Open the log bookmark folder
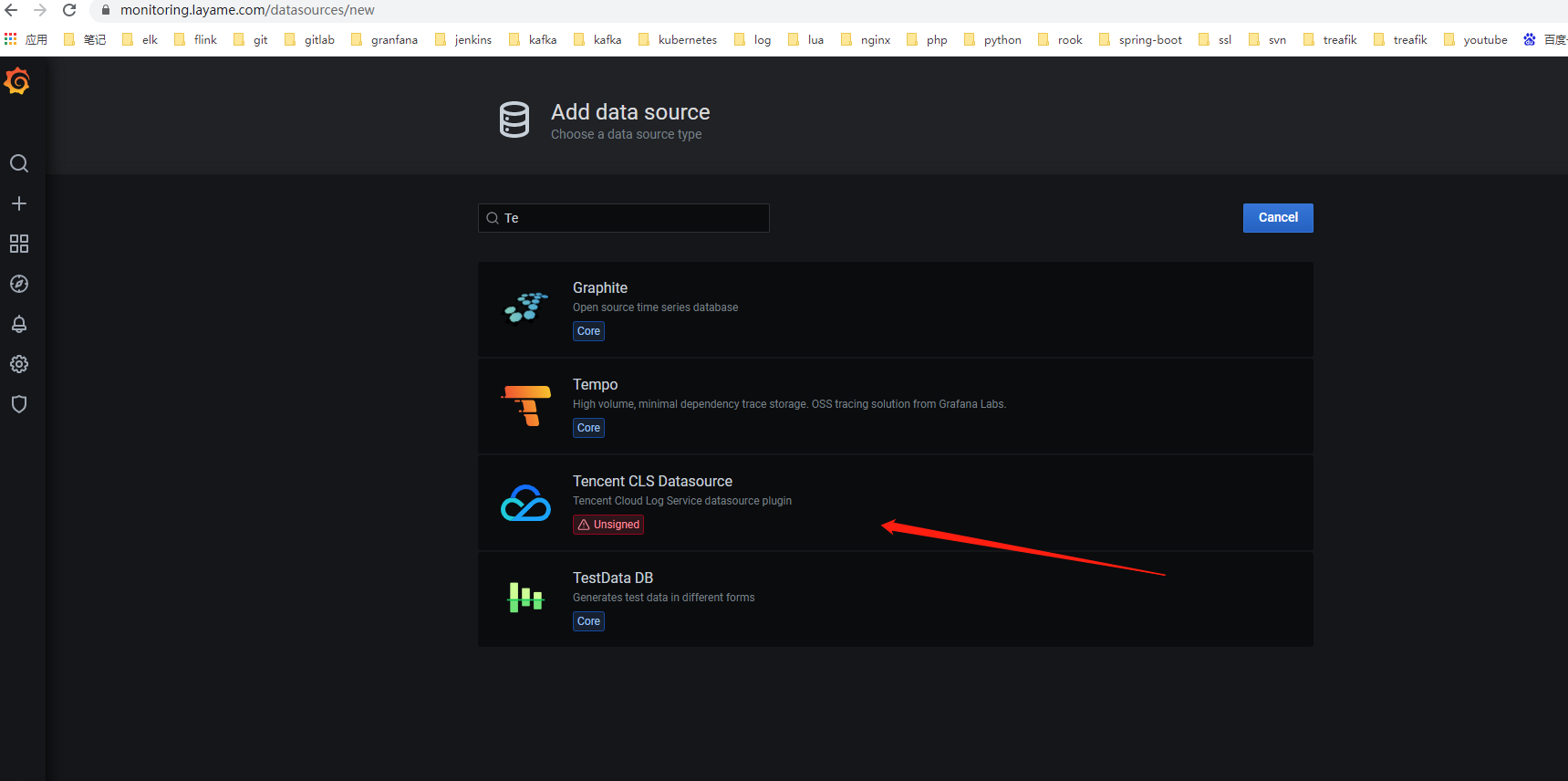1568x781 pixels. click(x=753, y=39)
